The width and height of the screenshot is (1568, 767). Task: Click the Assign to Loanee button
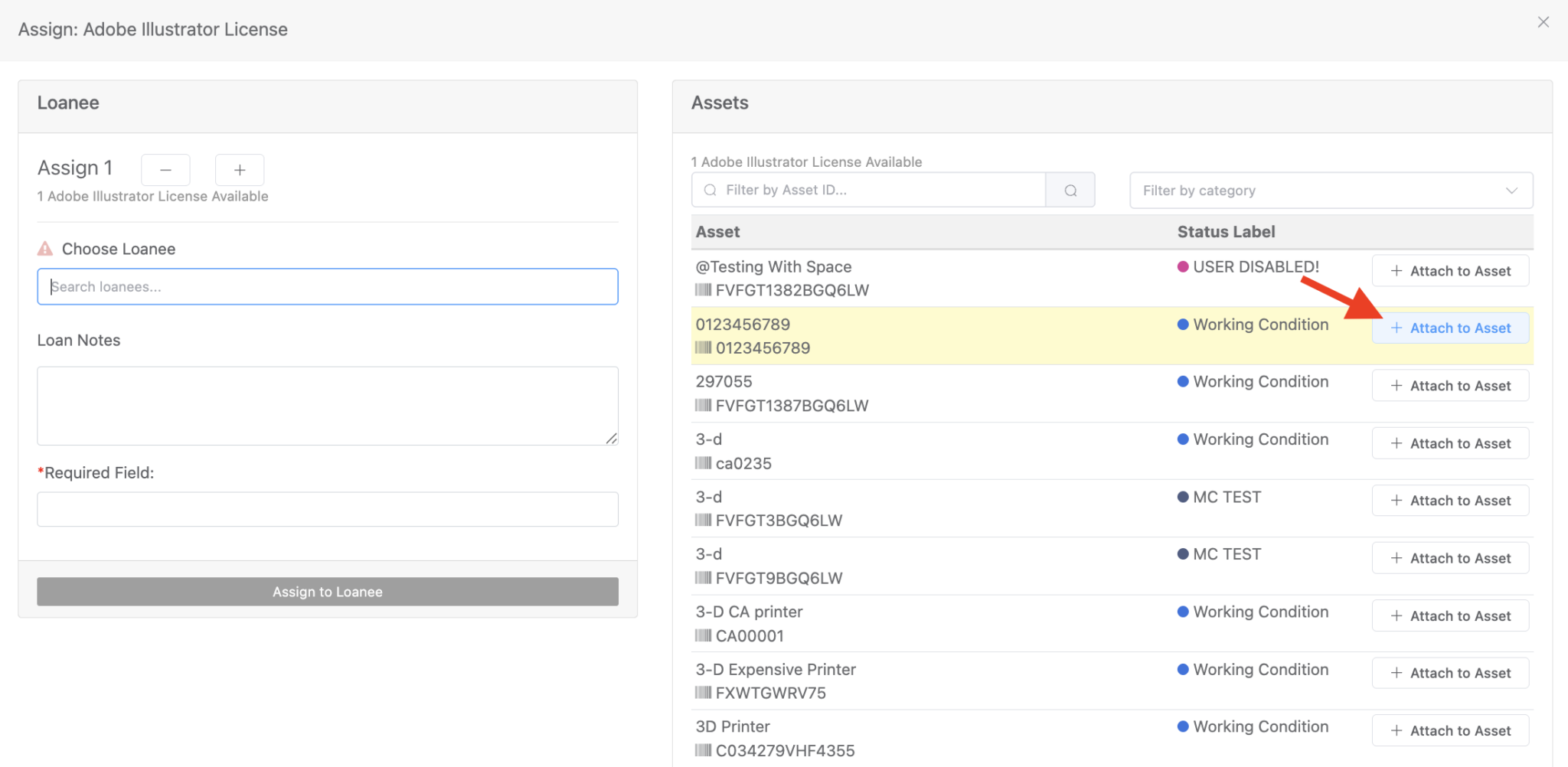click(327, 591)
